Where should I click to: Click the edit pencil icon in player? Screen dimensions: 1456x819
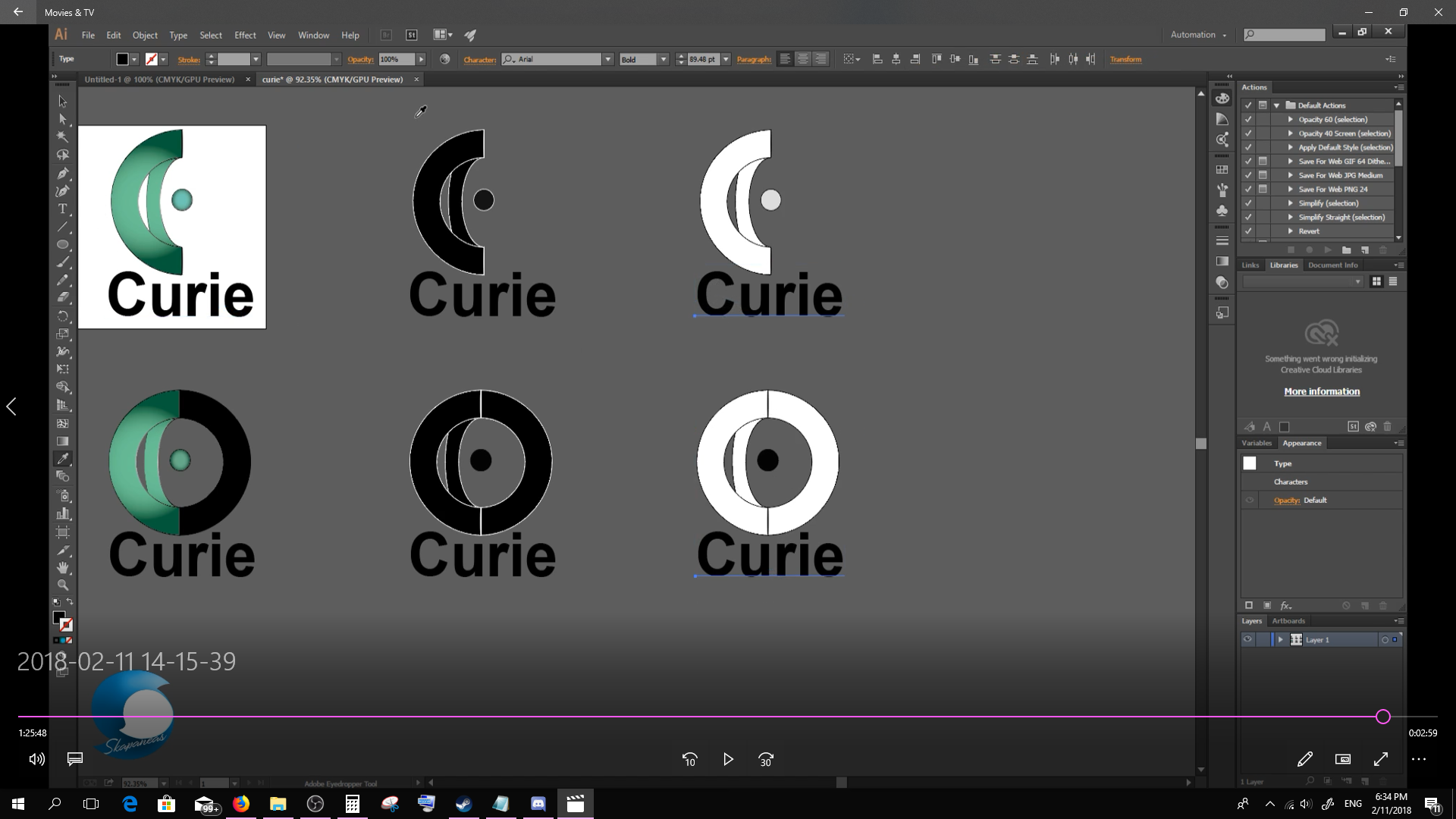pyautogui.click(x=1305, y=759)
